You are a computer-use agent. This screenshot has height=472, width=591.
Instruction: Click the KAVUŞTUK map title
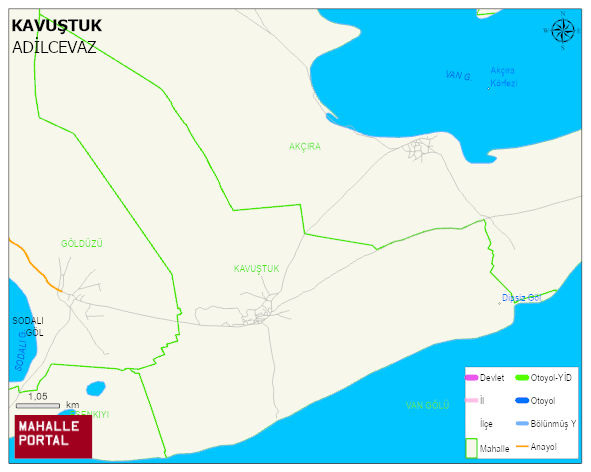(57, 26)
